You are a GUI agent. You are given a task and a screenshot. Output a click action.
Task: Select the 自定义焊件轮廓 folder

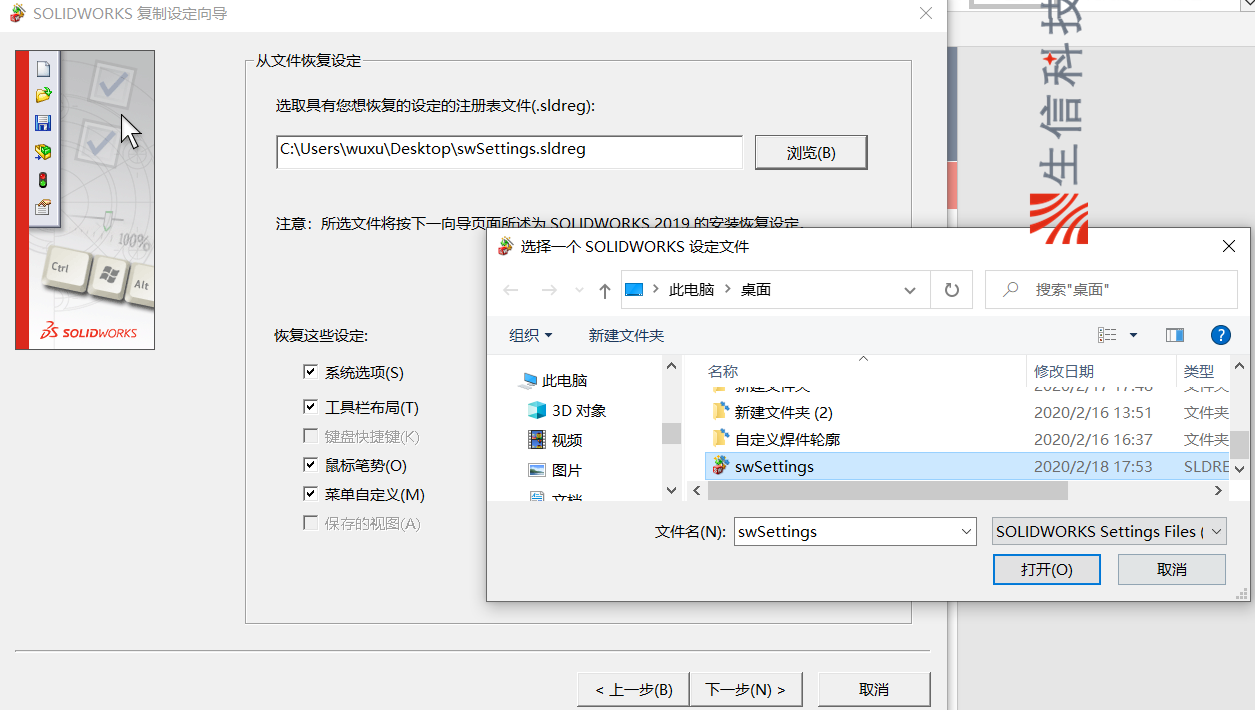pyautogui.click(x=788, y=439)
